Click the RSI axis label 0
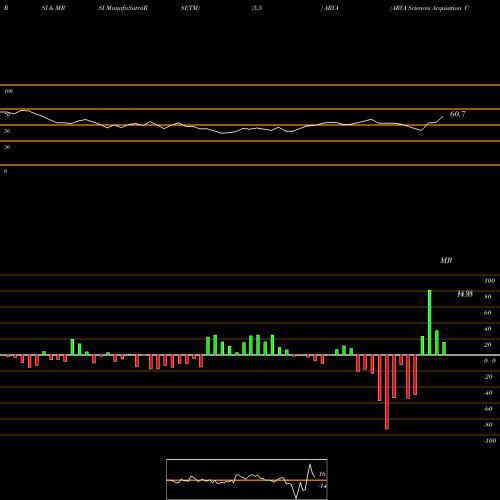500x500 pixels. [x=5, y=171]
